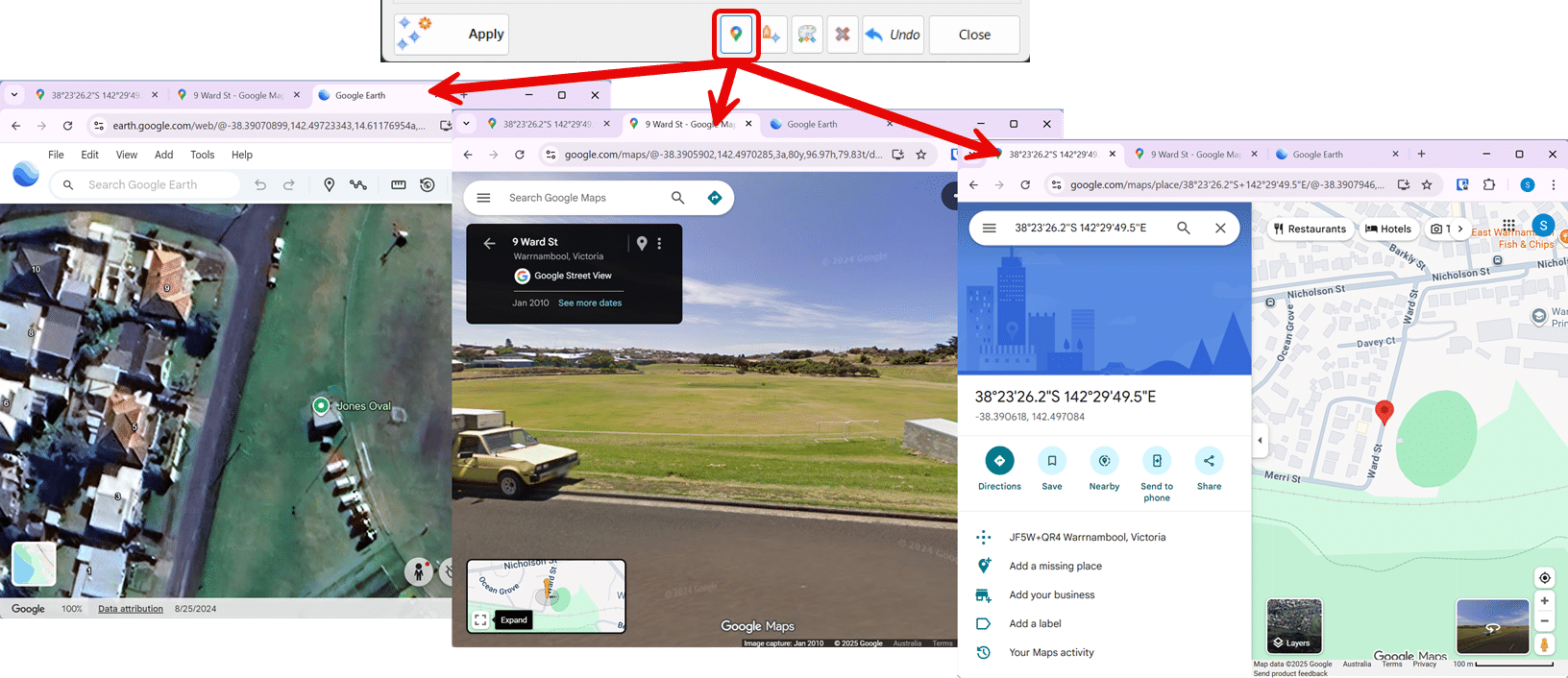Screen dimensions: 1568x678
Task: Click the back arrow in 9 Ward St card
Action: (489, 244)
